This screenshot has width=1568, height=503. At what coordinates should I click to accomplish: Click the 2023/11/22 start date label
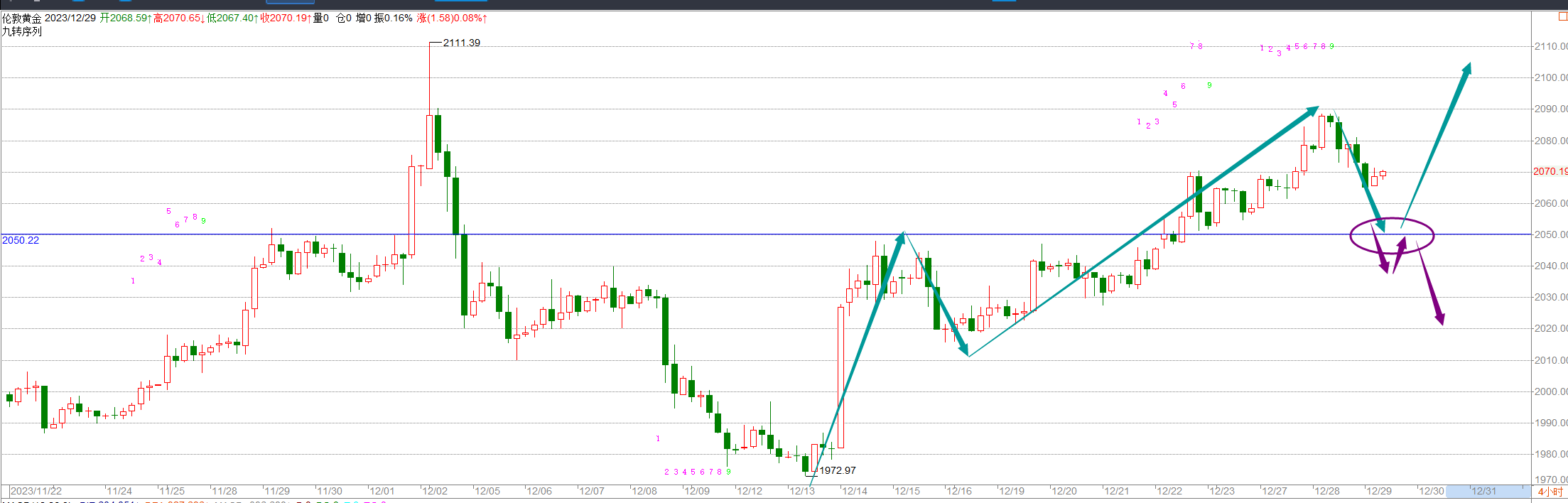tap(36, 491)
